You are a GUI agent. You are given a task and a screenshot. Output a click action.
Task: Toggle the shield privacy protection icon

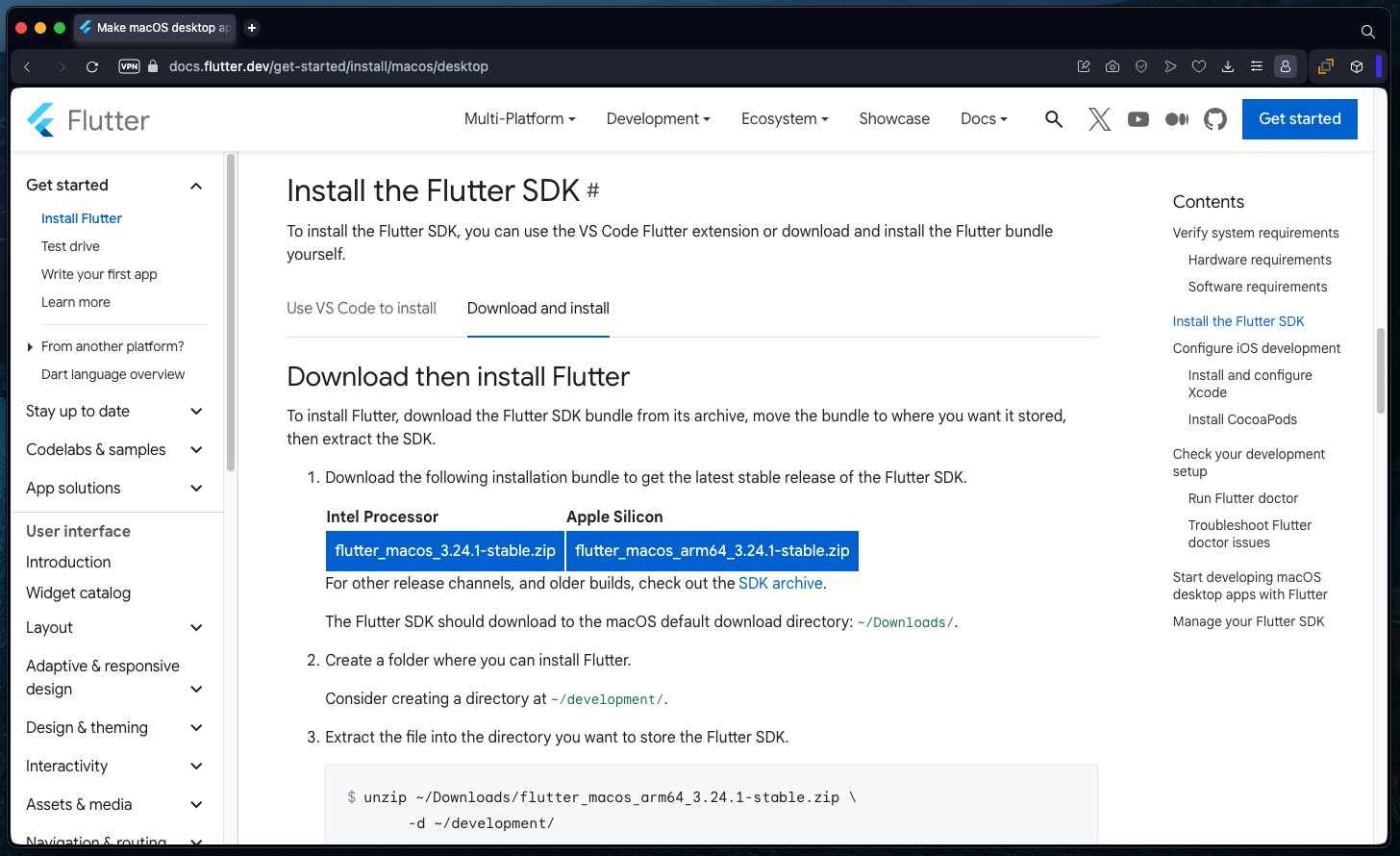coord(1141,66)
